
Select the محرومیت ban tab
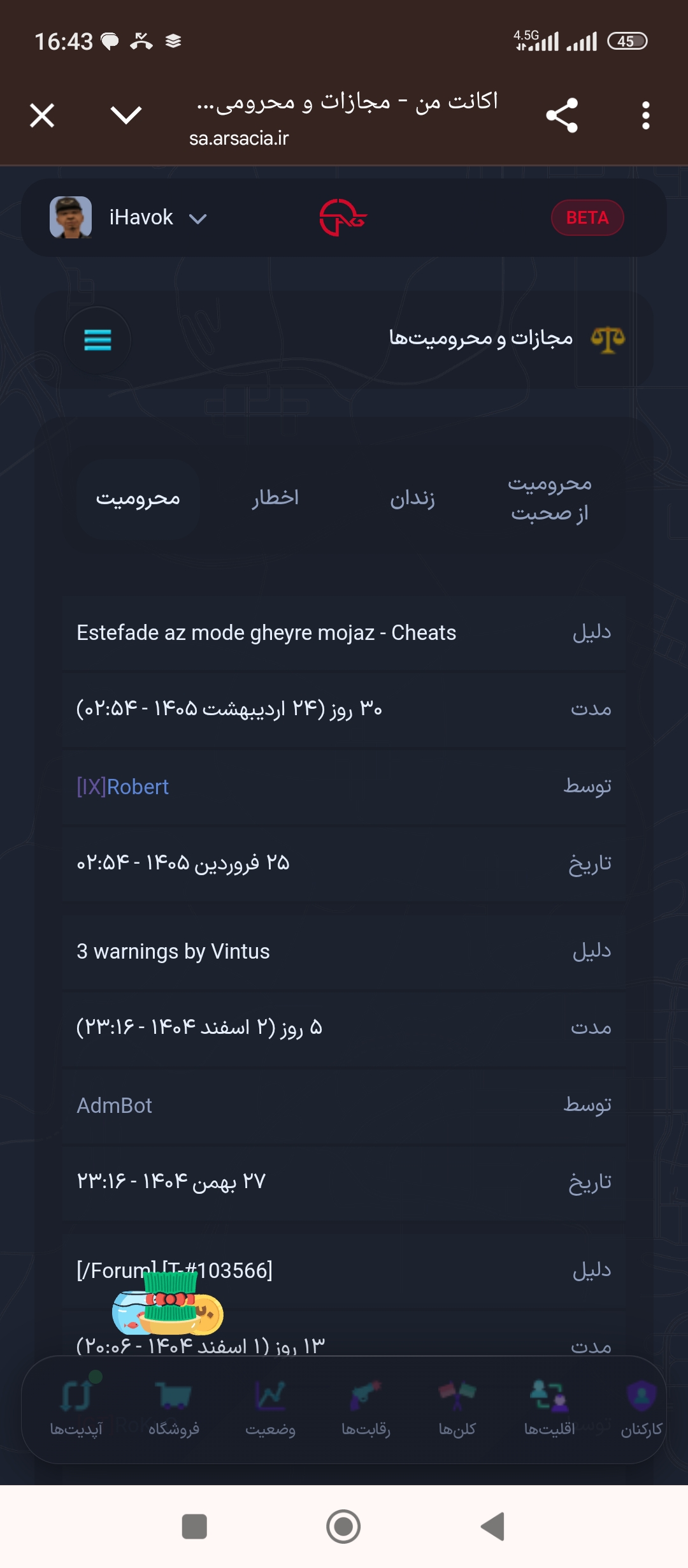(x=138, y=498)
